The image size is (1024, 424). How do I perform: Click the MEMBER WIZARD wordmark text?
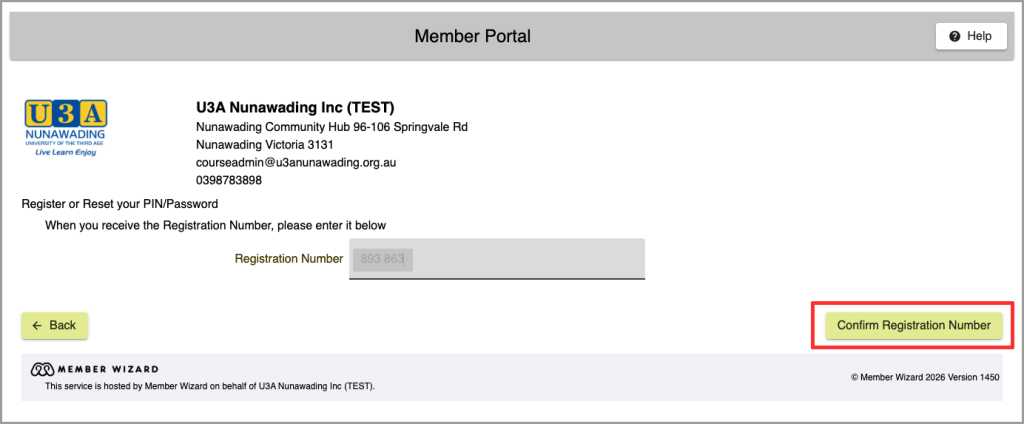coord(108,370)
